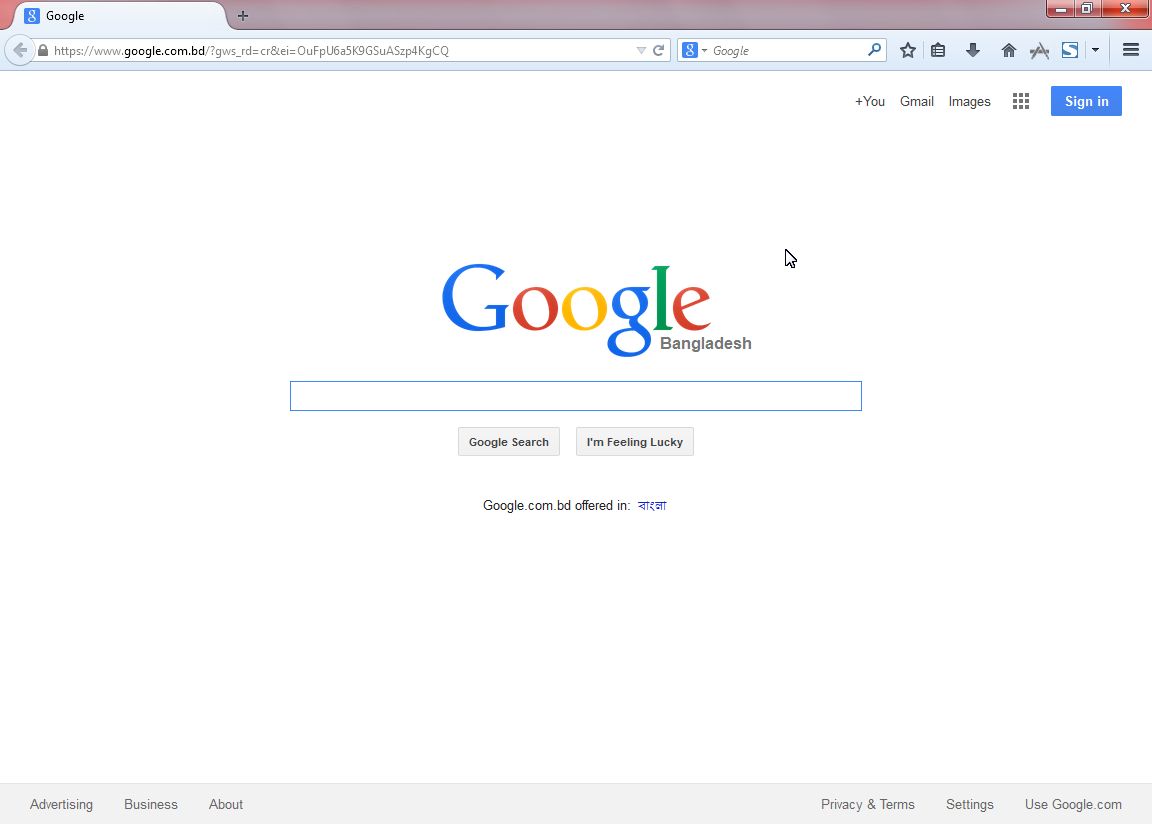Click the I'm Feeling Lucky button
The width and height of the screenshot is (1152, 824).
pyautogui.click(x=634, y=441)
